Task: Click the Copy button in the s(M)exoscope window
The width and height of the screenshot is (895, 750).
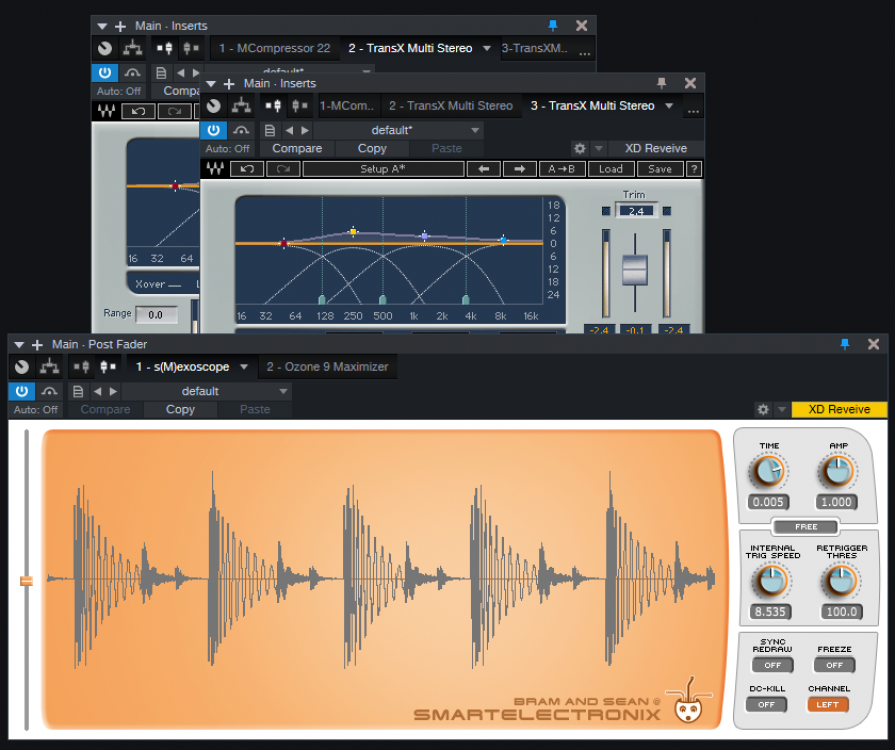Action: [x=180, y=409]
